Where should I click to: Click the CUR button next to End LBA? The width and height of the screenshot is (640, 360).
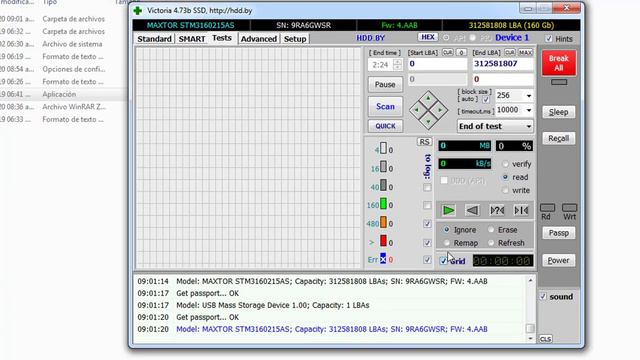(x=509, y=53)
